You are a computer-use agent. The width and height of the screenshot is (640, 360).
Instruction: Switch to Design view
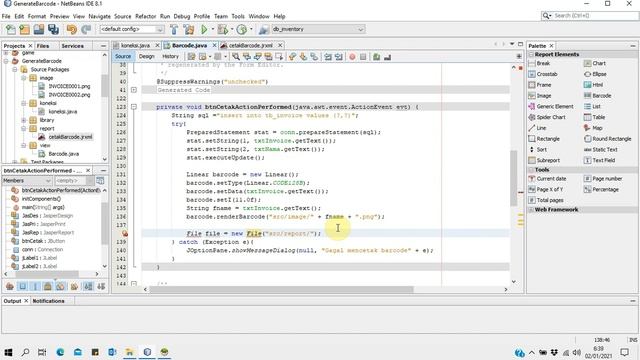[147, 56]
